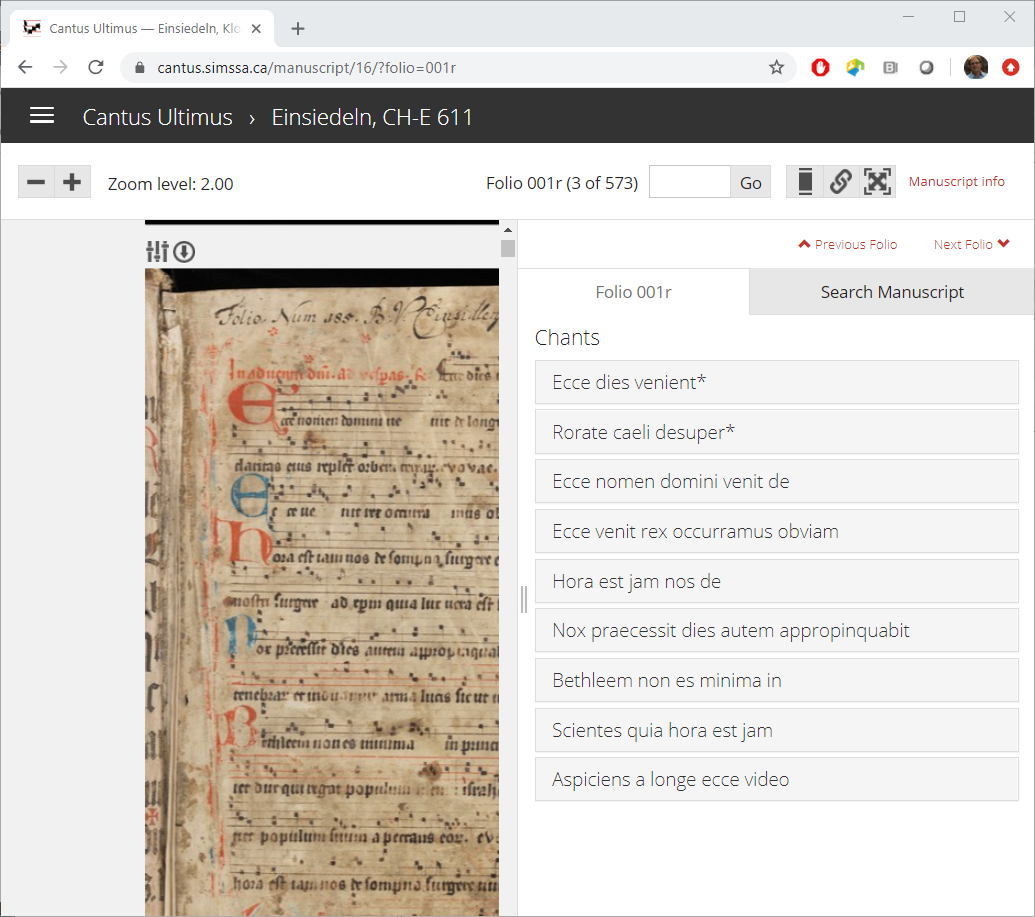
Task: Bookmark this page with the star
Action: [776, 67]
